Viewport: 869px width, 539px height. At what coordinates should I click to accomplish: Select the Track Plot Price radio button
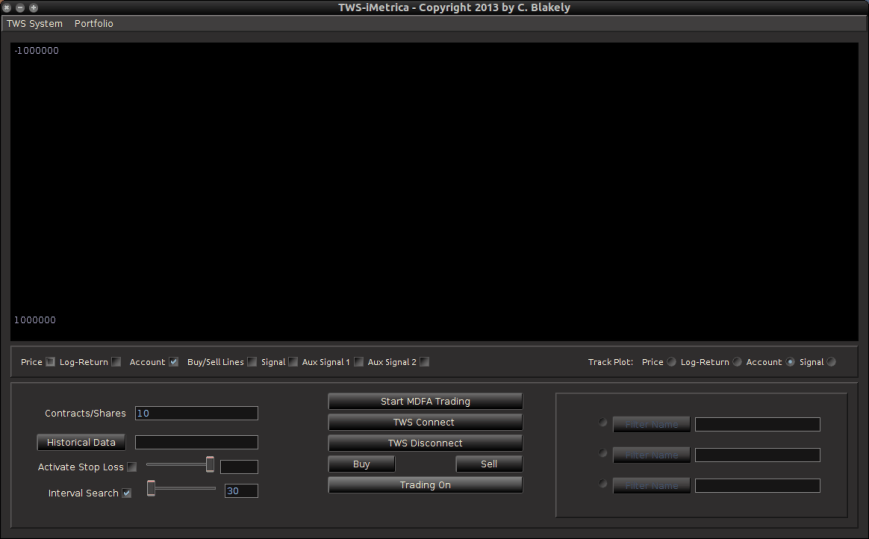671,362
